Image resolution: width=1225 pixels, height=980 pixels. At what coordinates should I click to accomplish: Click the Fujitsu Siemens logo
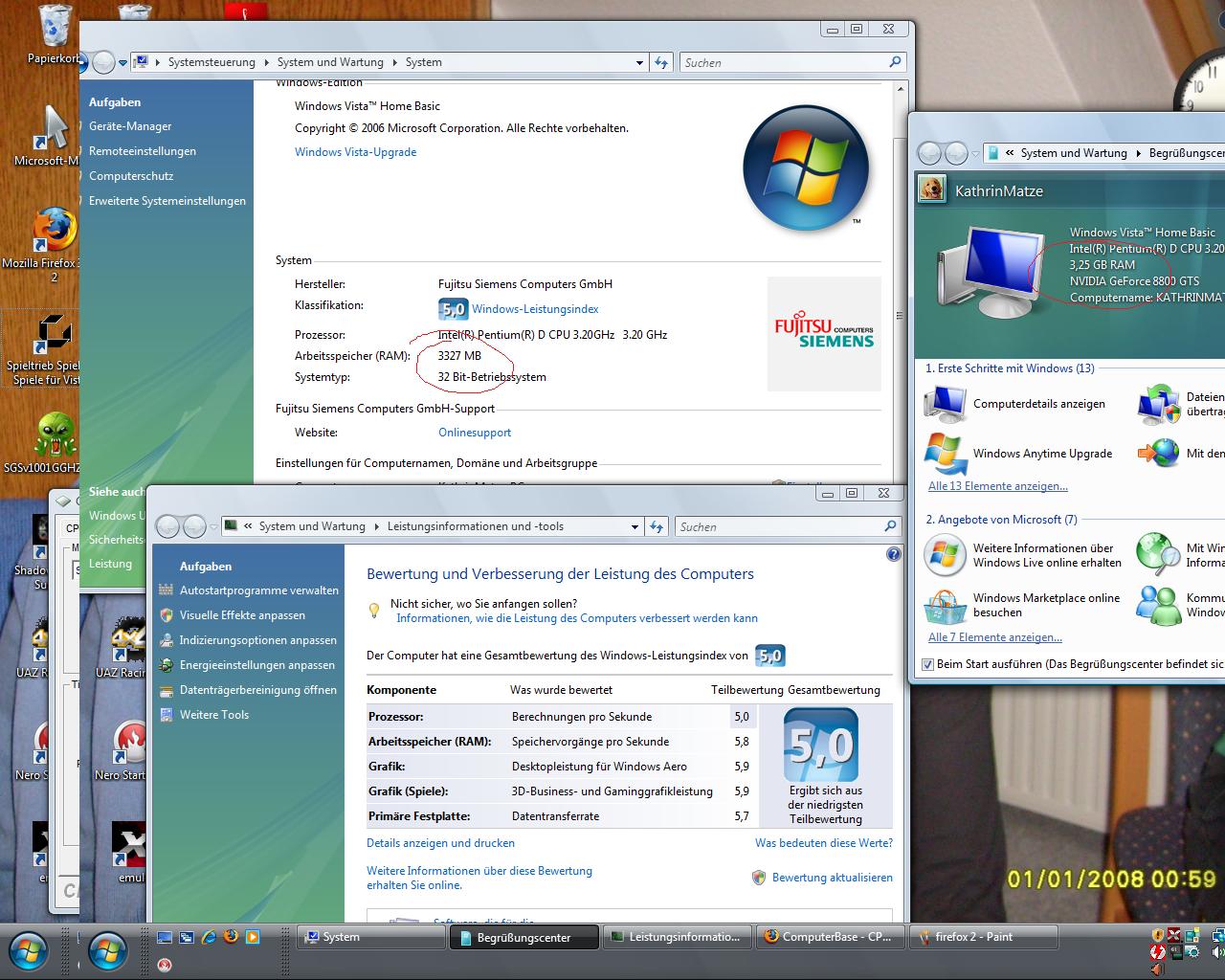pos(824,334)
